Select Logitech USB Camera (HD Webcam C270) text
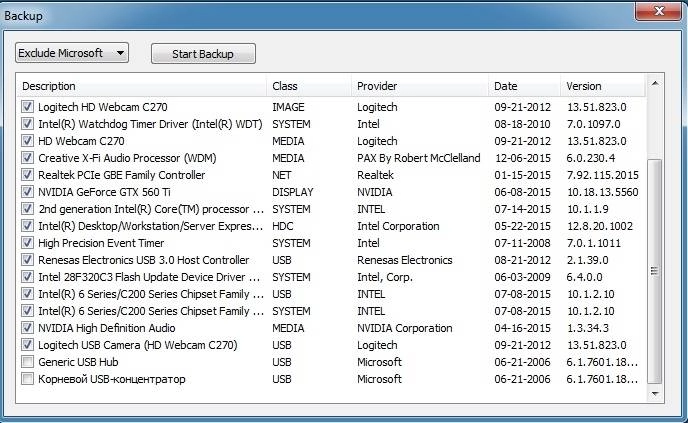This screenshot has width=688, height=423. (138, 345)
